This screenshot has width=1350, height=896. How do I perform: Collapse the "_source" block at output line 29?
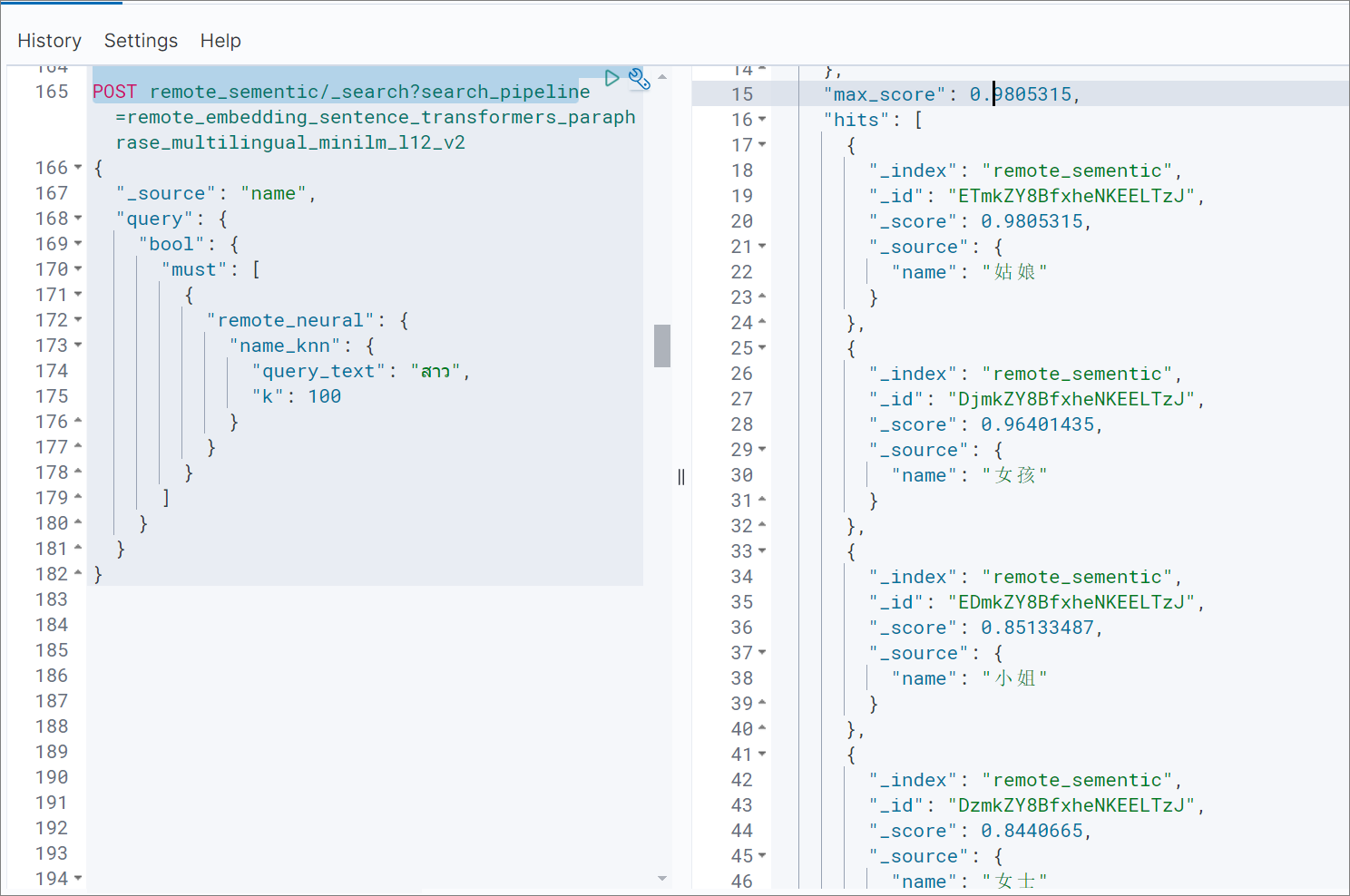pyautogui.click(x=762, y=450)
